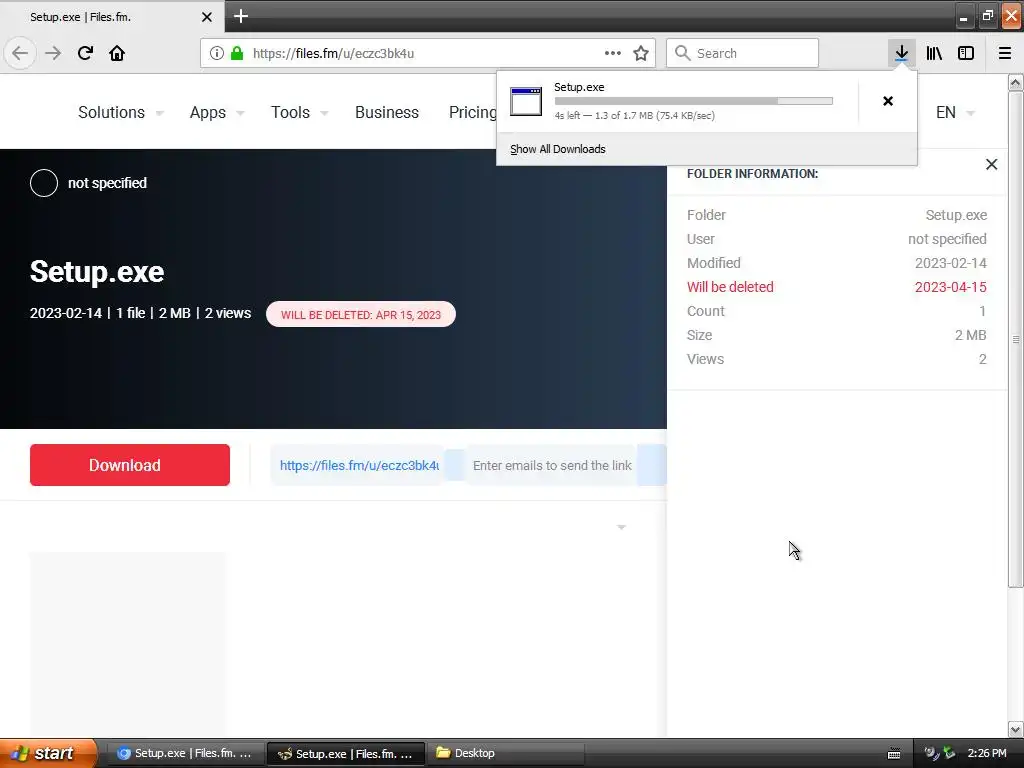Open the Firefox hamburger menu

(1005, 54)
